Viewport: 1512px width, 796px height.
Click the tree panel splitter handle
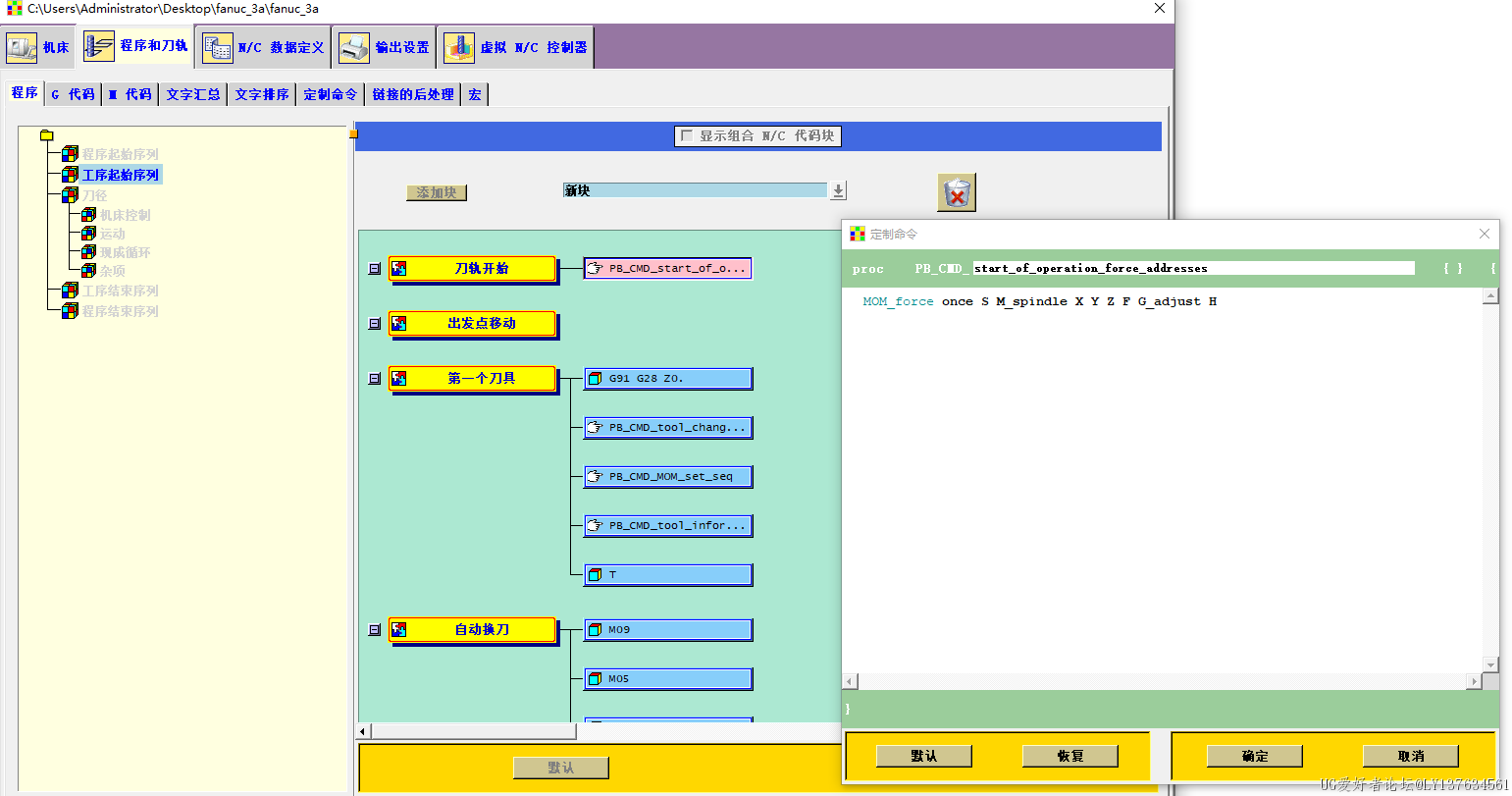point(353,133)
